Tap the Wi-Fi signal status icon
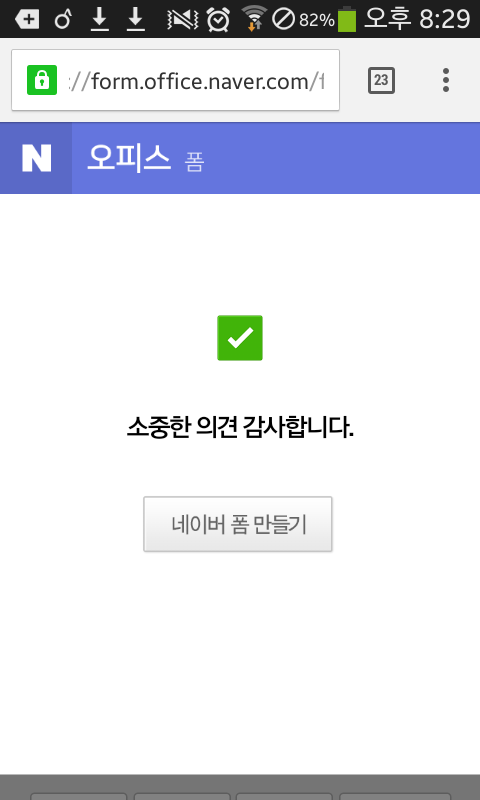Screen dimensions: 480x800 (x=254, y=18)
